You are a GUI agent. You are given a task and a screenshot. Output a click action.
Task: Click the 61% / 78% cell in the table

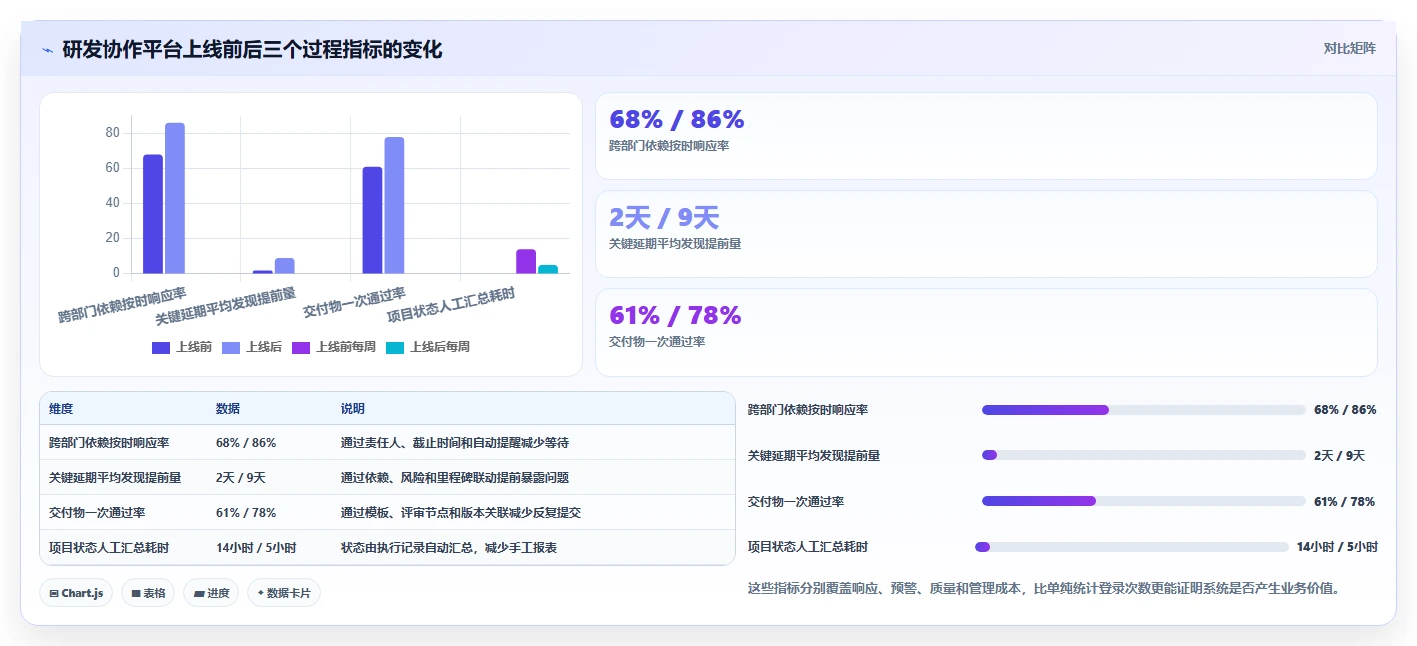246,512
